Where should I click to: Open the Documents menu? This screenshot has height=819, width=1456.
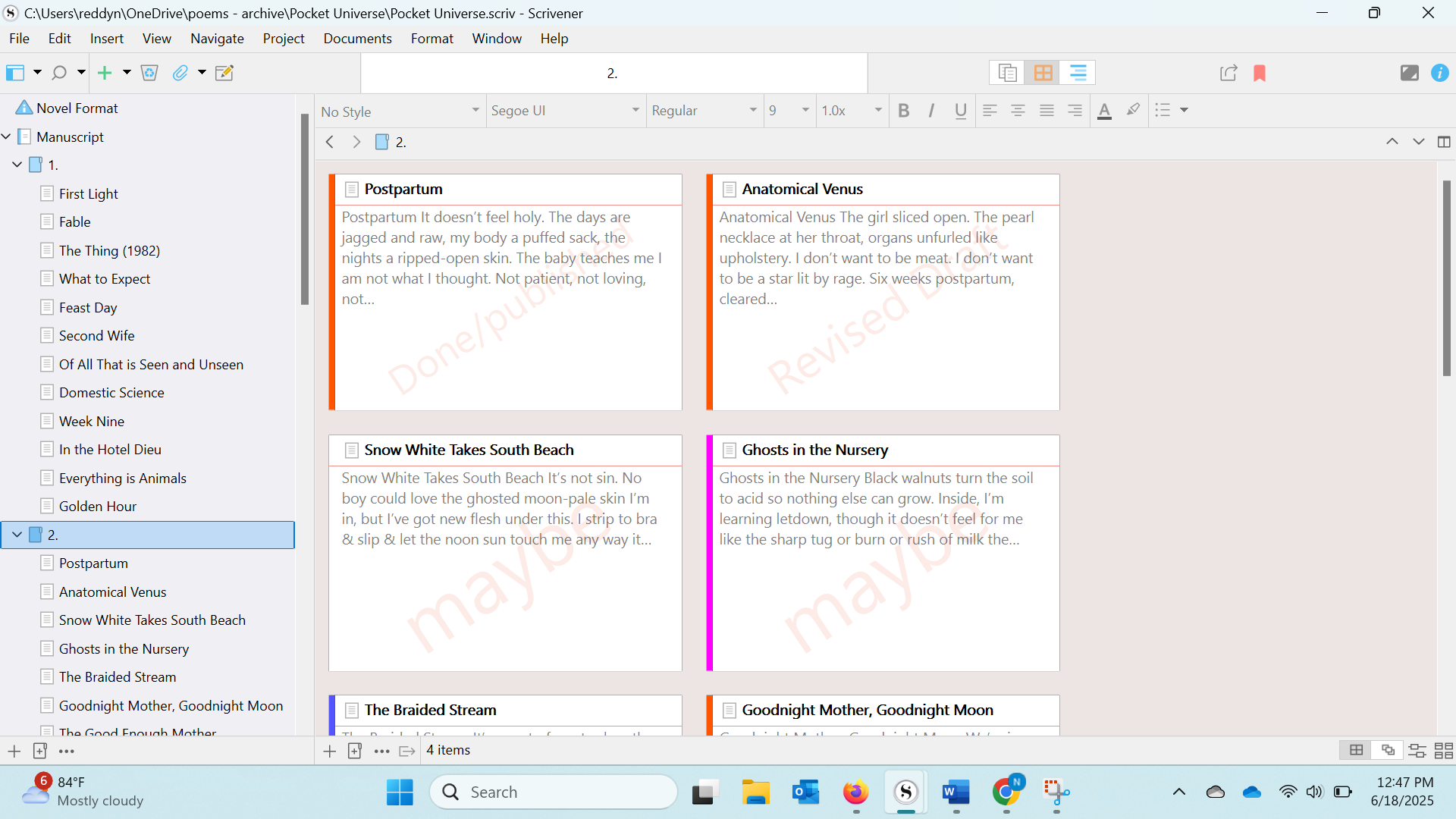point(357,38)
